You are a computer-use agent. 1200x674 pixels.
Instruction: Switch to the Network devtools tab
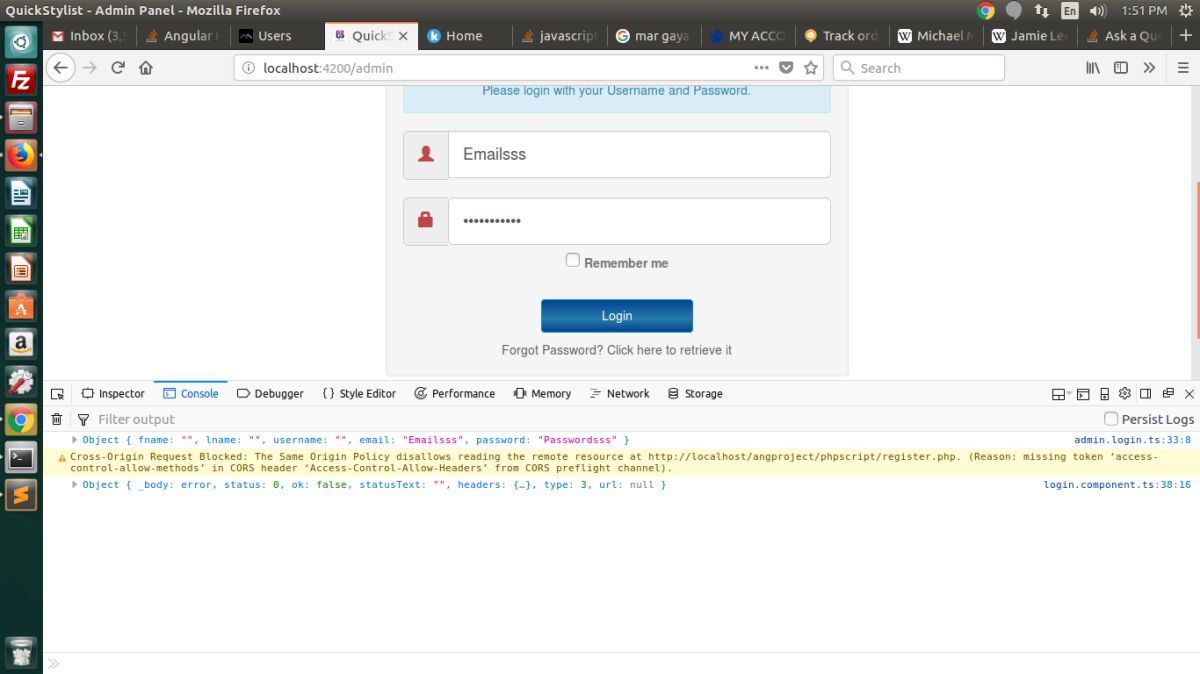(x=620, y=394)
